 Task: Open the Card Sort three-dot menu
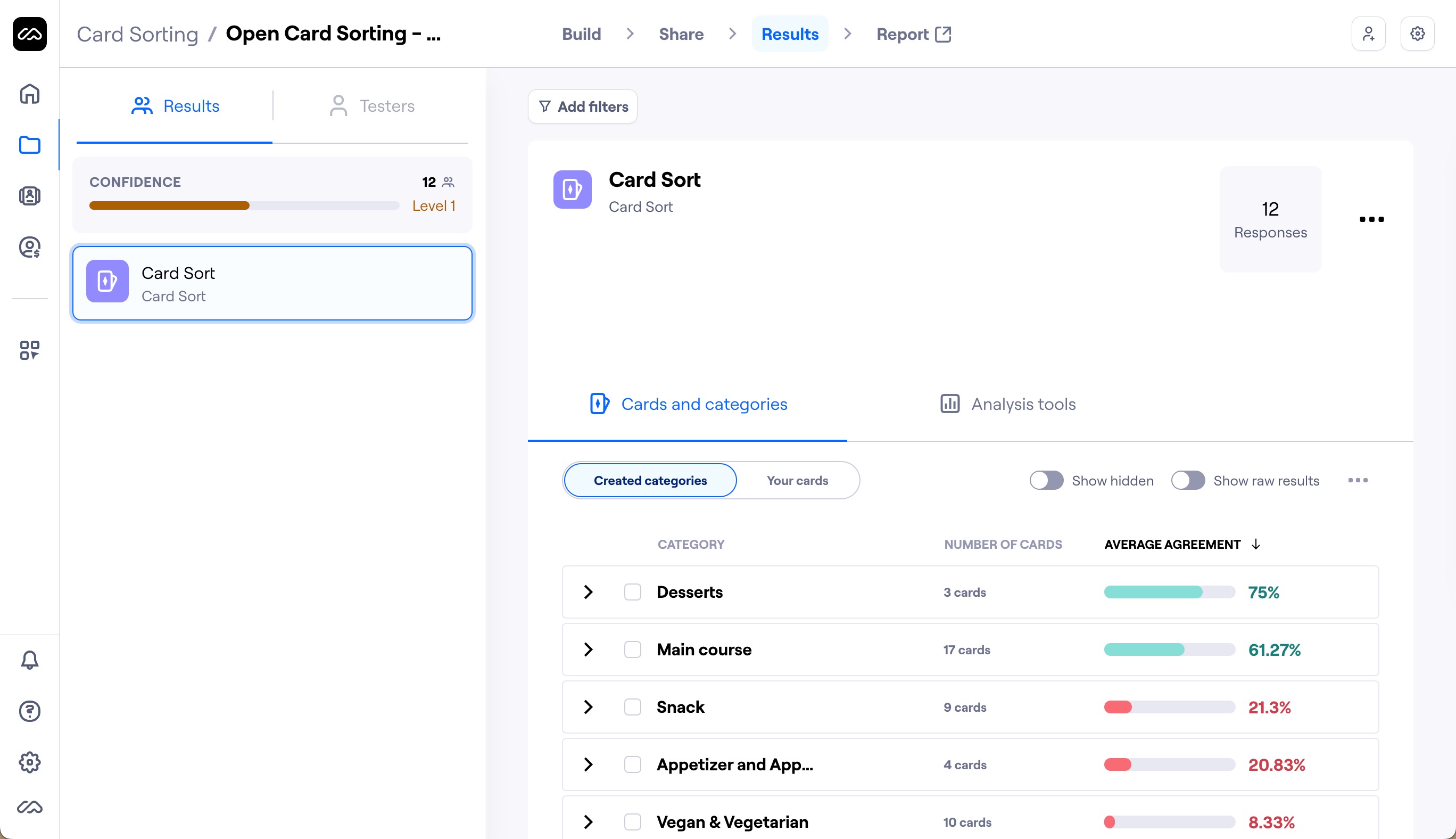point(1371,219)
